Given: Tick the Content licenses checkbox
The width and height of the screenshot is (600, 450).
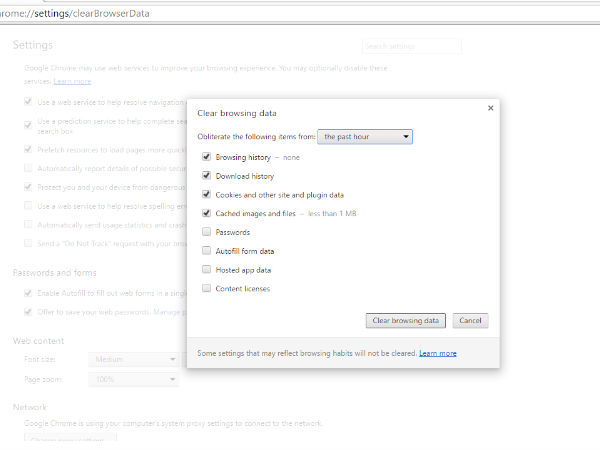Looking at the screenshot, I should [x=206, y=289].
